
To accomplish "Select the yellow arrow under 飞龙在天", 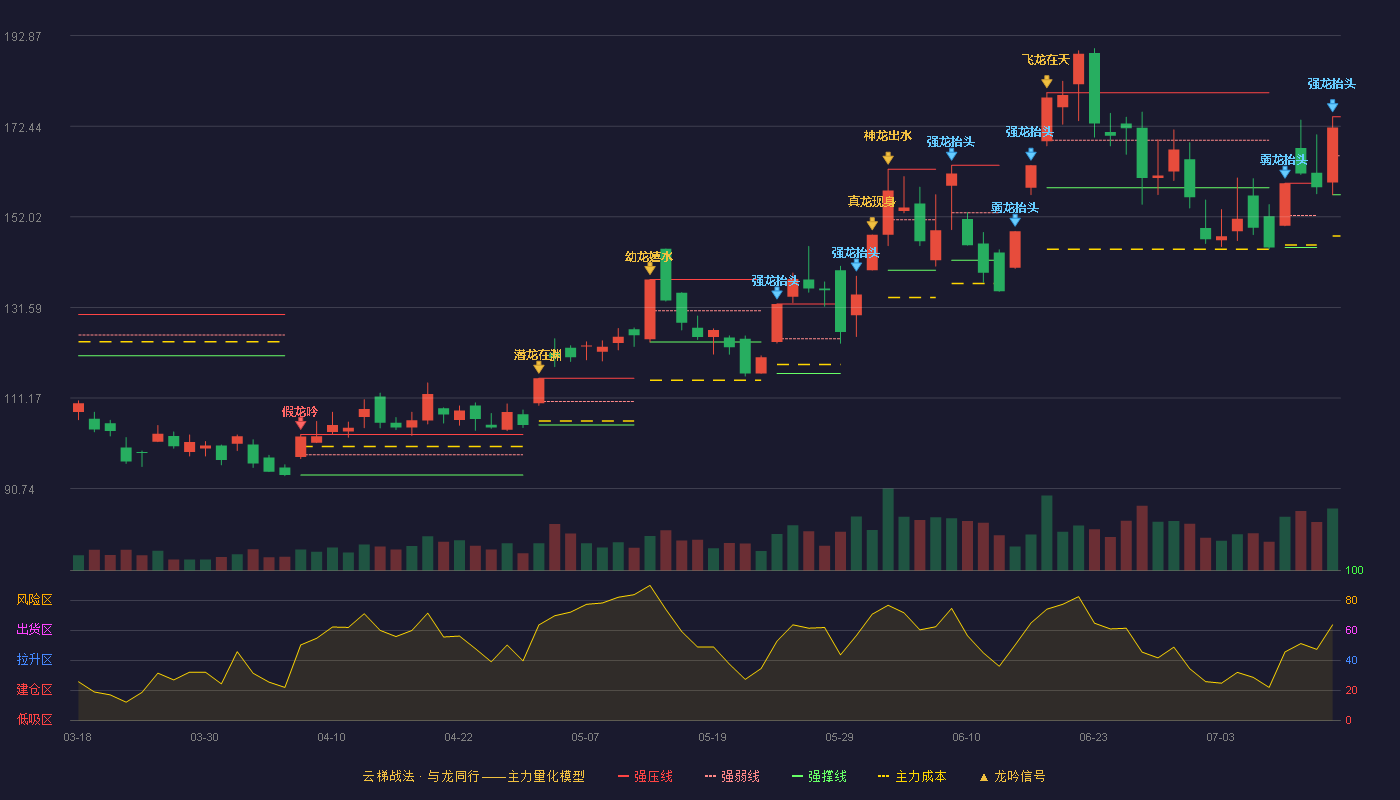I will pos(1047,82).
